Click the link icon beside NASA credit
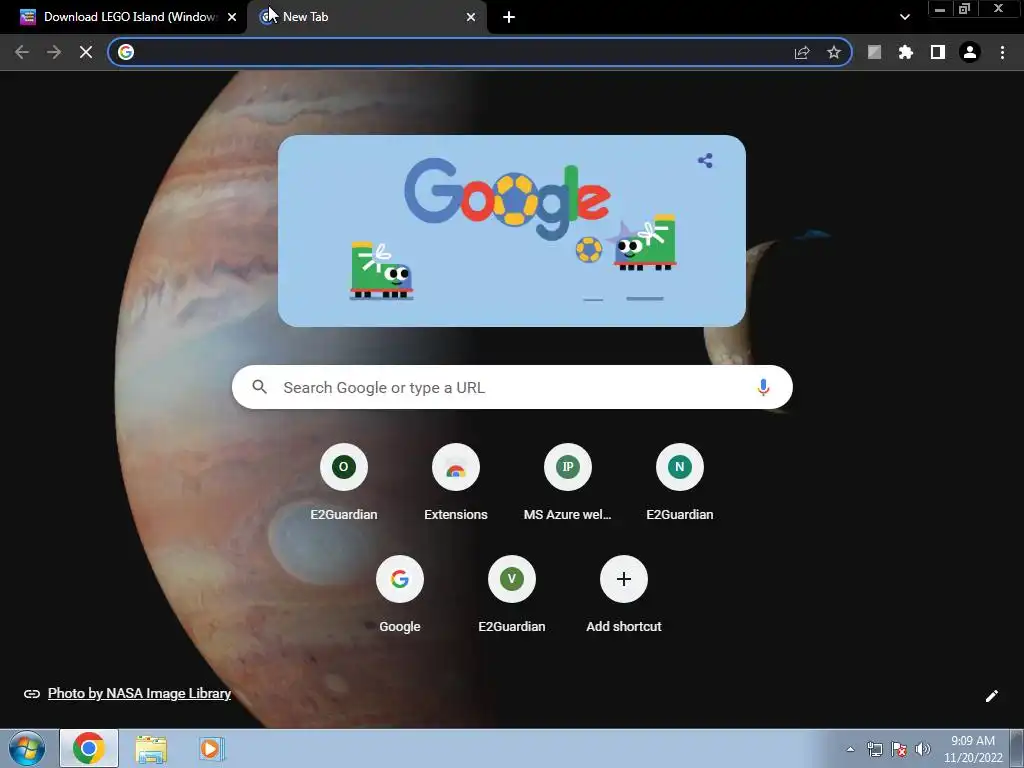This screenshot has height=768, width=1024. pos(31,694)
